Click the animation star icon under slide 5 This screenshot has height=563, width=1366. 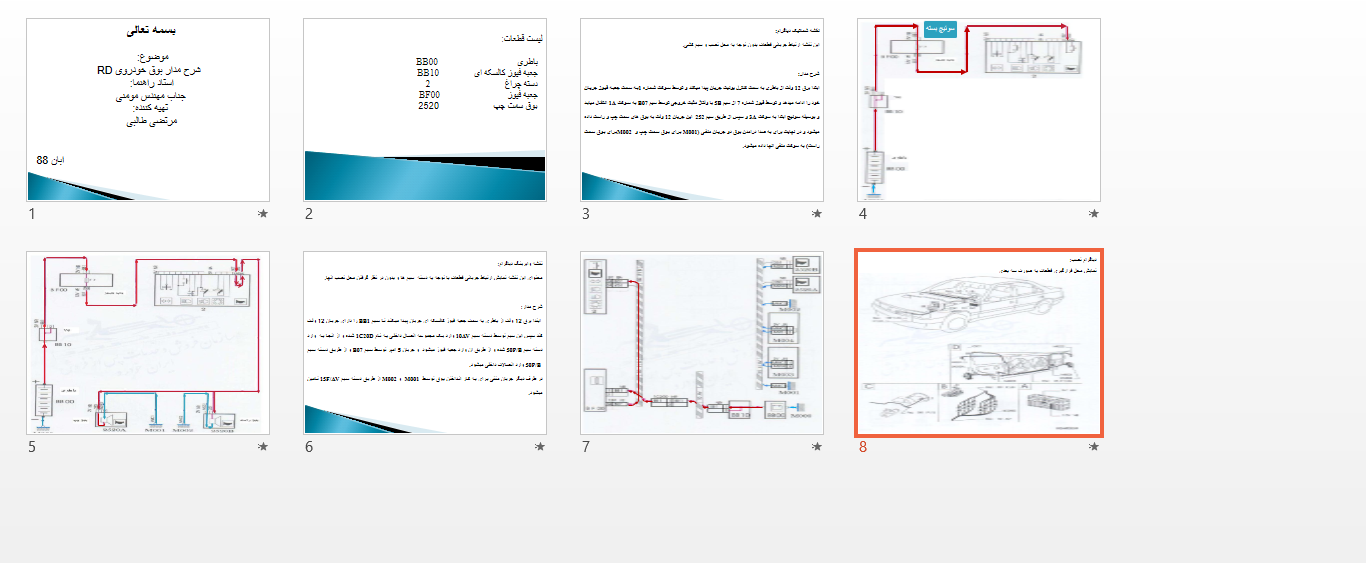coord(263,447)
